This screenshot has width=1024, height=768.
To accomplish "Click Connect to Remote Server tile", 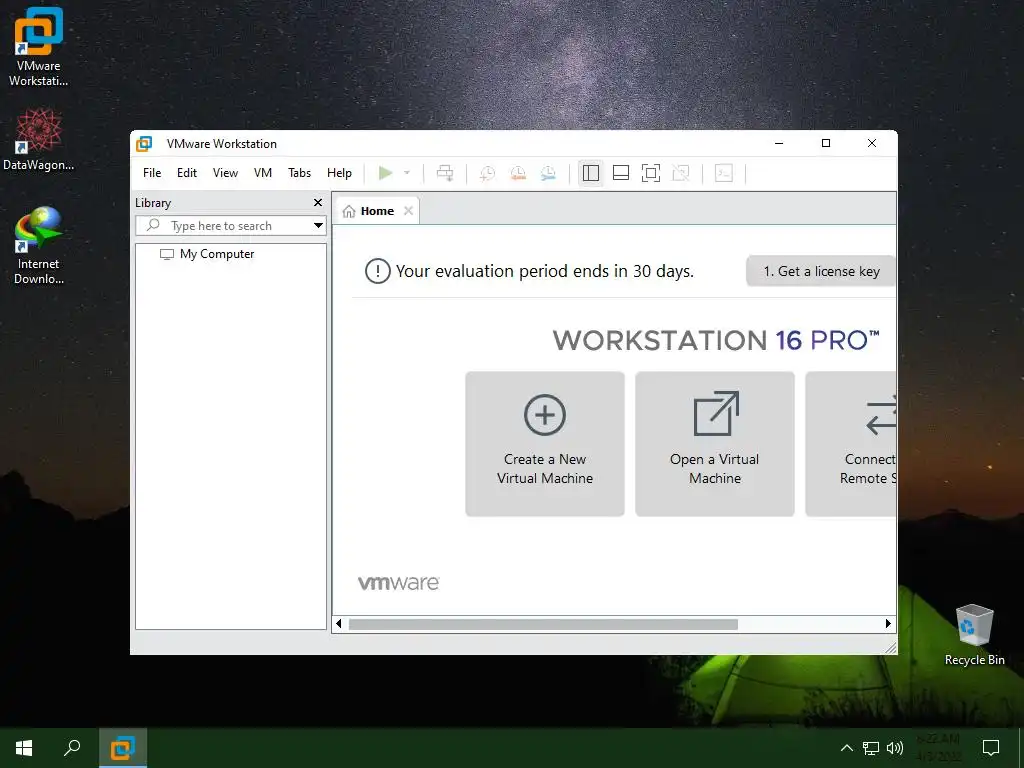I will pyautogui.click(x=850, y=444).
